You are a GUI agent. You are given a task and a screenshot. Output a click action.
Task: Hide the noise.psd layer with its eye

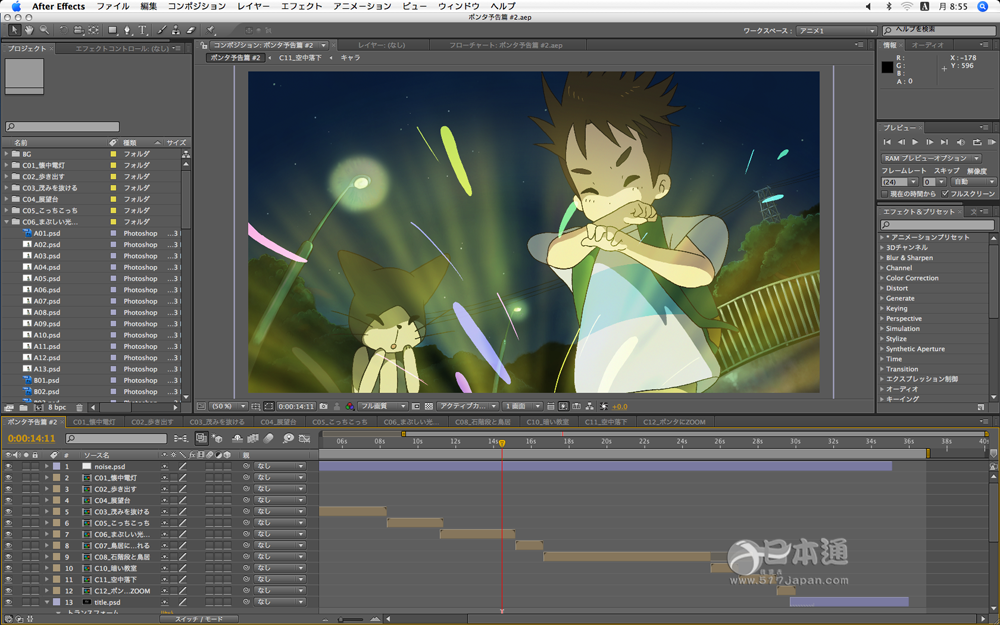9,466
